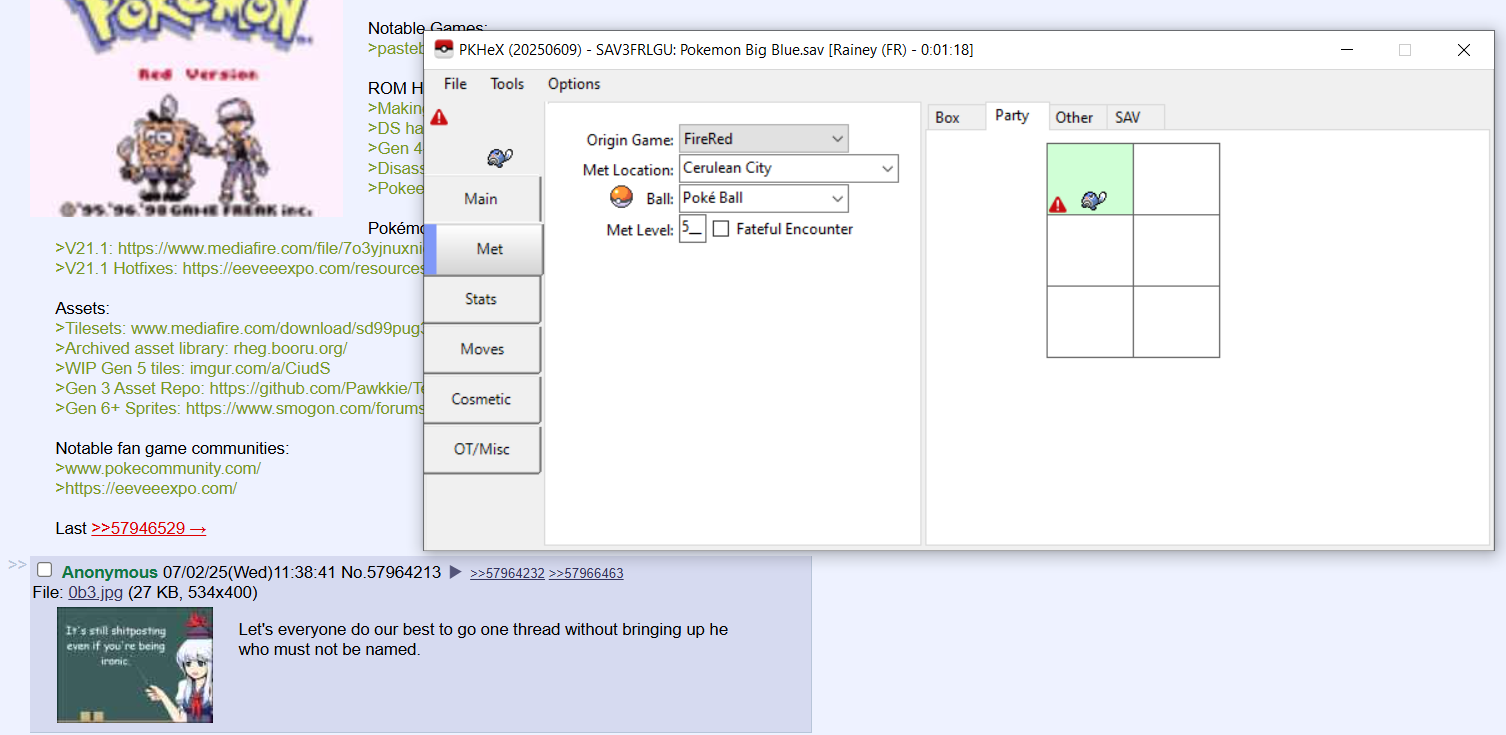Click the warning triangle in the party slot
This screenshot has width=1506, height=735.
tap(1057, 205)
